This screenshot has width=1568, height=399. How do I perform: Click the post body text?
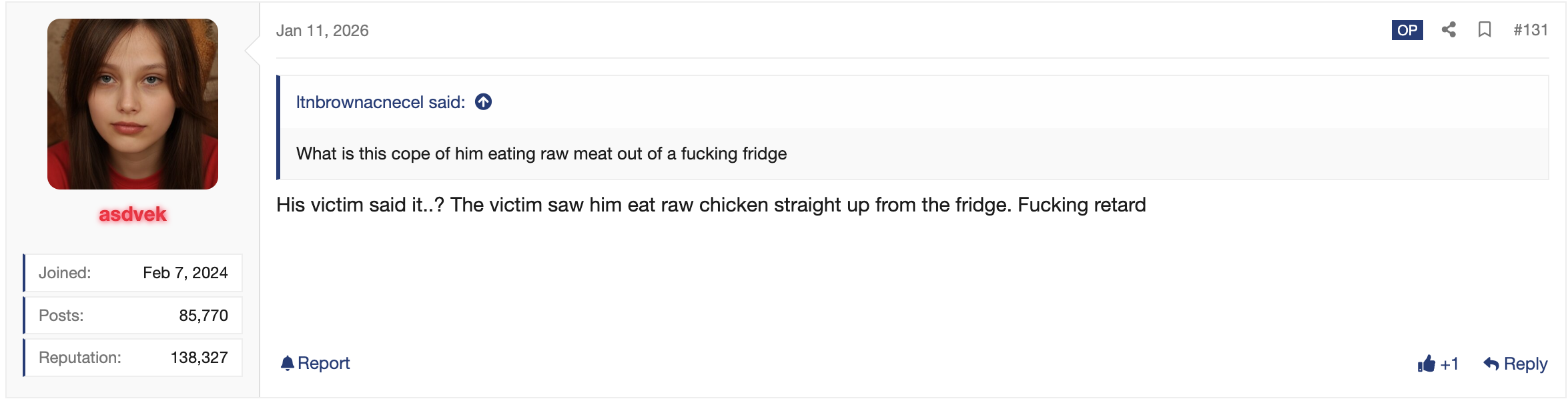(x=711, y=205)
